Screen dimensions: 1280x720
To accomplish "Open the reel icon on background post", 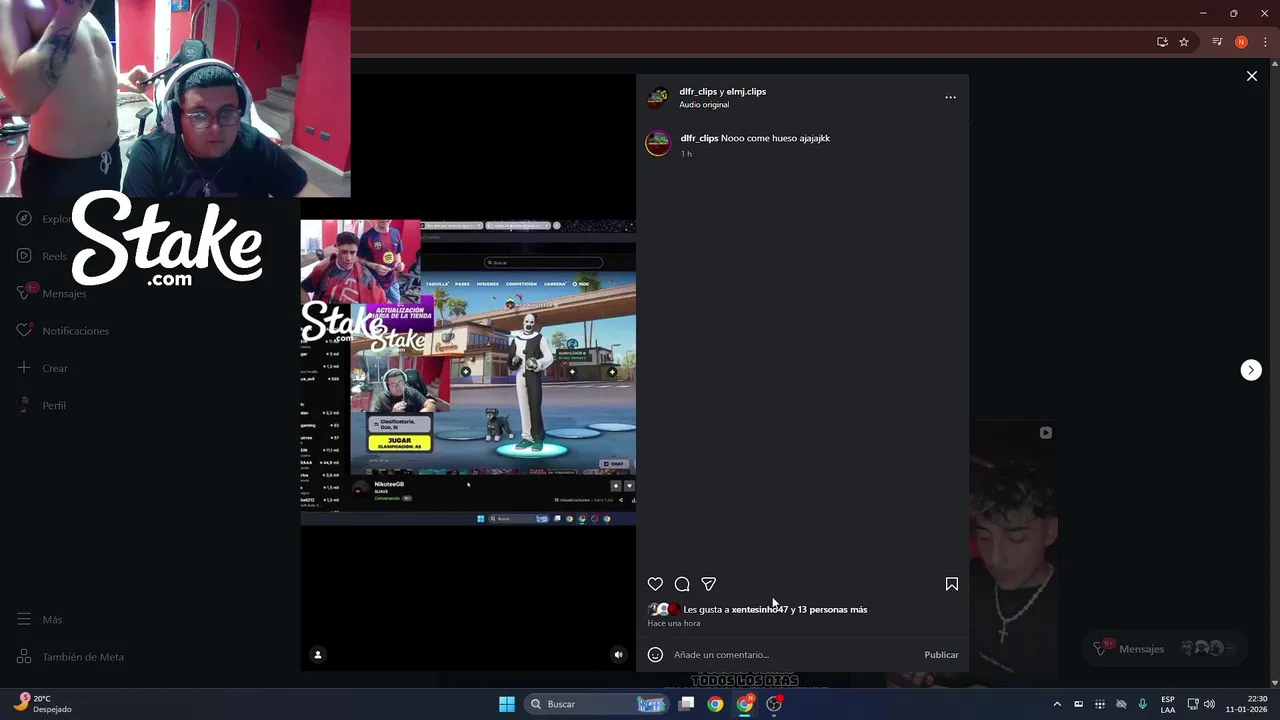I will 1045,433.
